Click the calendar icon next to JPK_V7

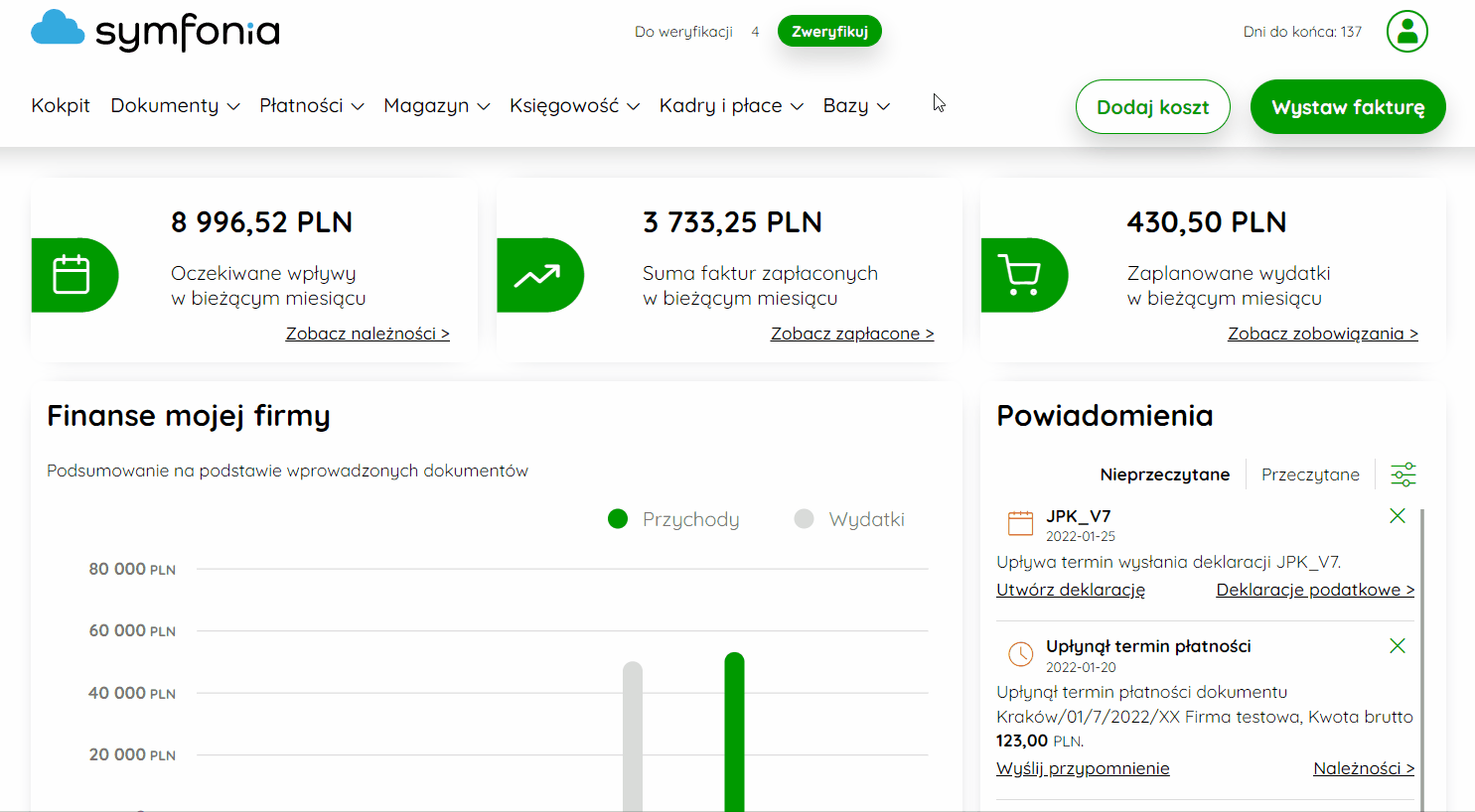1020,523
